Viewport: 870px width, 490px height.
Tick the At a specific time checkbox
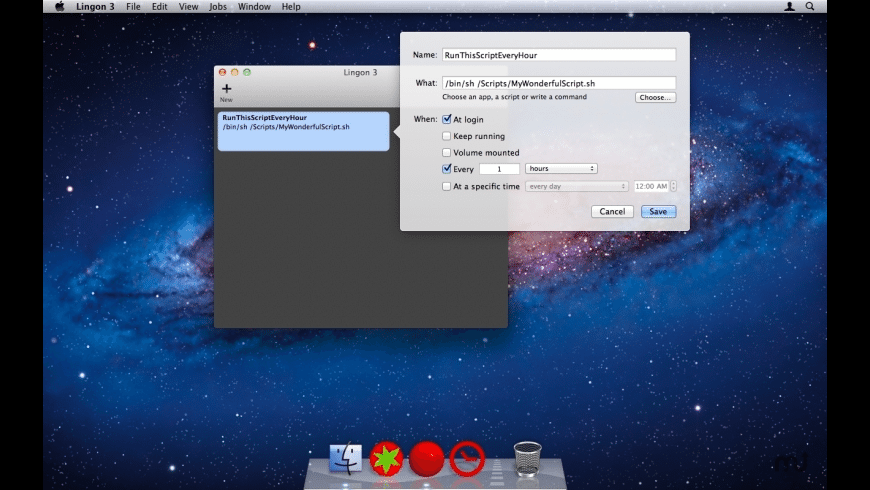click(447, 186)
